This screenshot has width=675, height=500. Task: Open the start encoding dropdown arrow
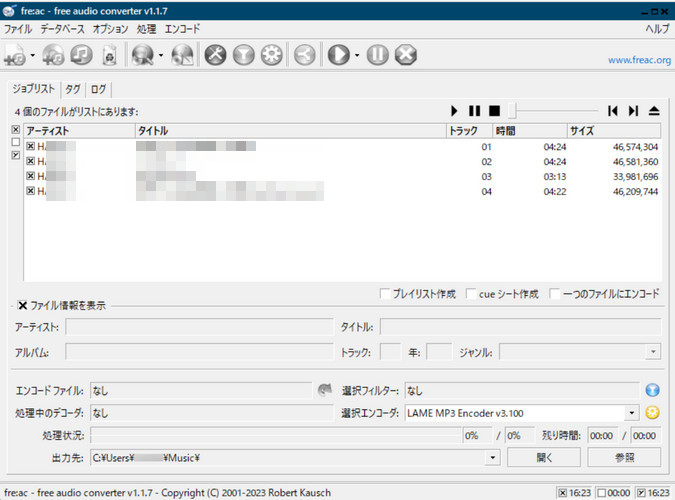point(357,55)
